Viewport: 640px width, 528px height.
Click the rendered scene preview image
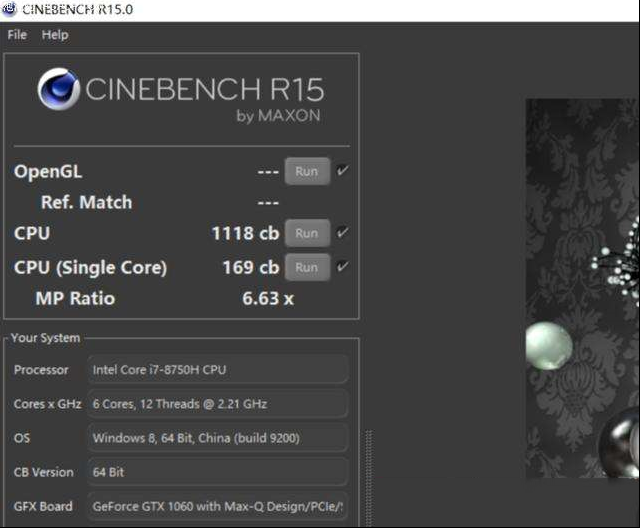582,288
